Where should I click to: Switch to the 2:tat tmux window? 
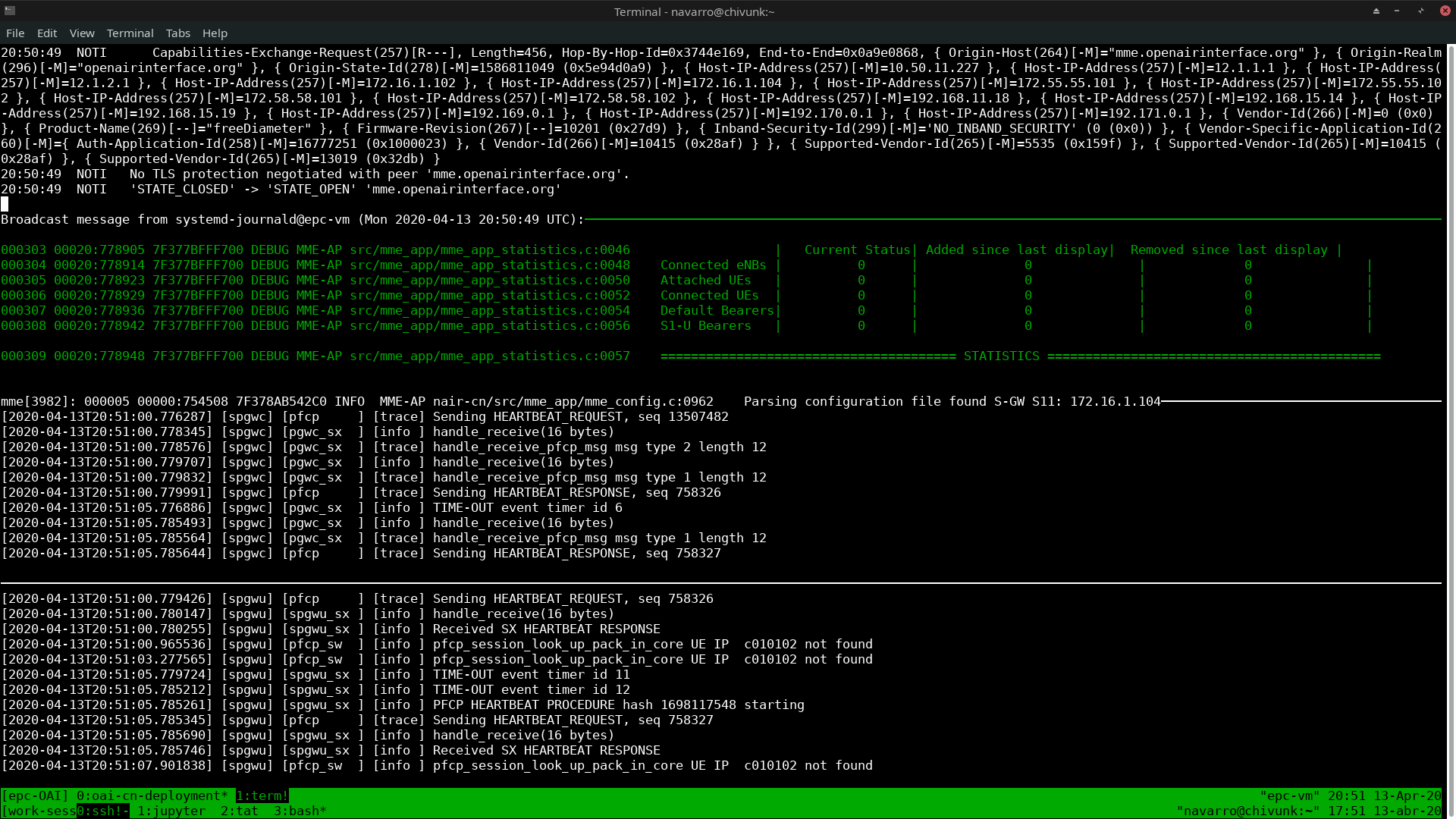coord(239,811)
